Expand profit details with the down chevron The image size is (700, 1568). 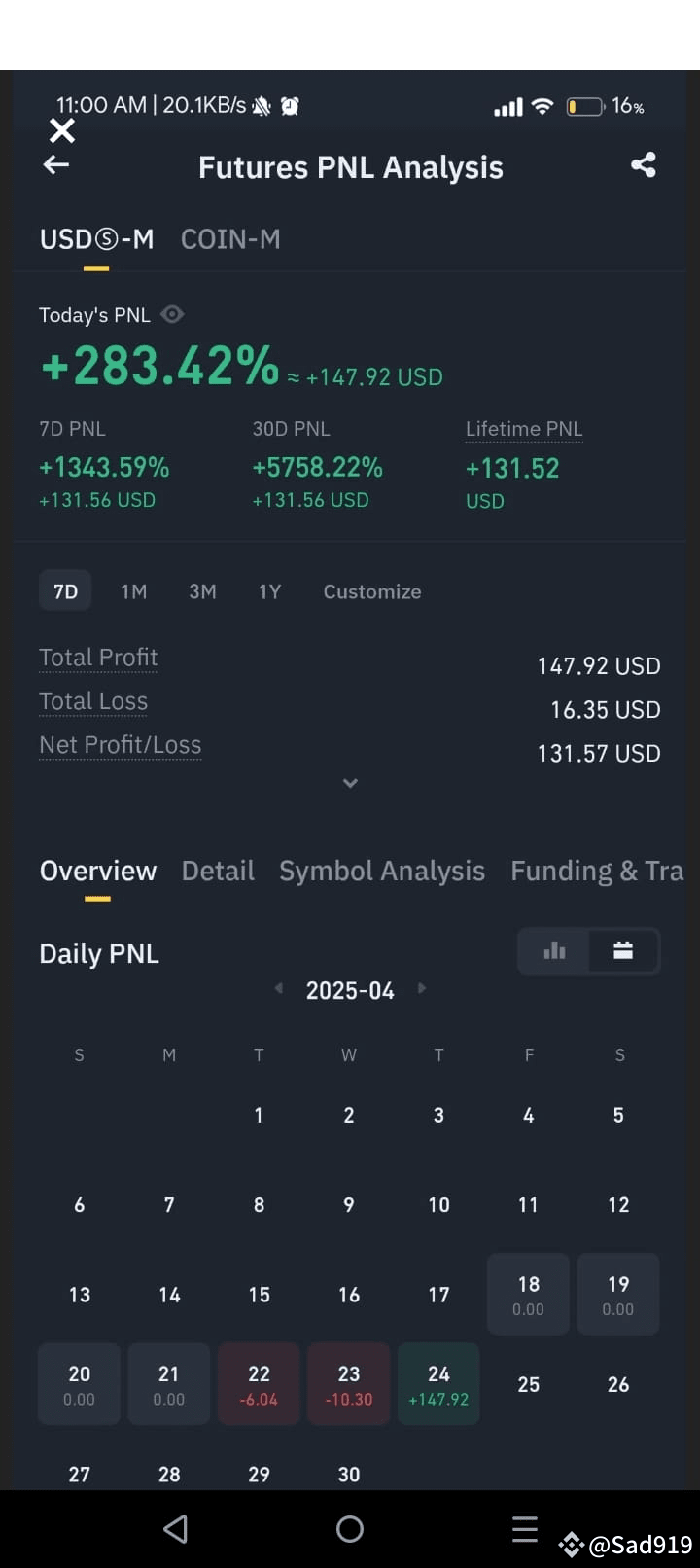click(x=350, y=783)
